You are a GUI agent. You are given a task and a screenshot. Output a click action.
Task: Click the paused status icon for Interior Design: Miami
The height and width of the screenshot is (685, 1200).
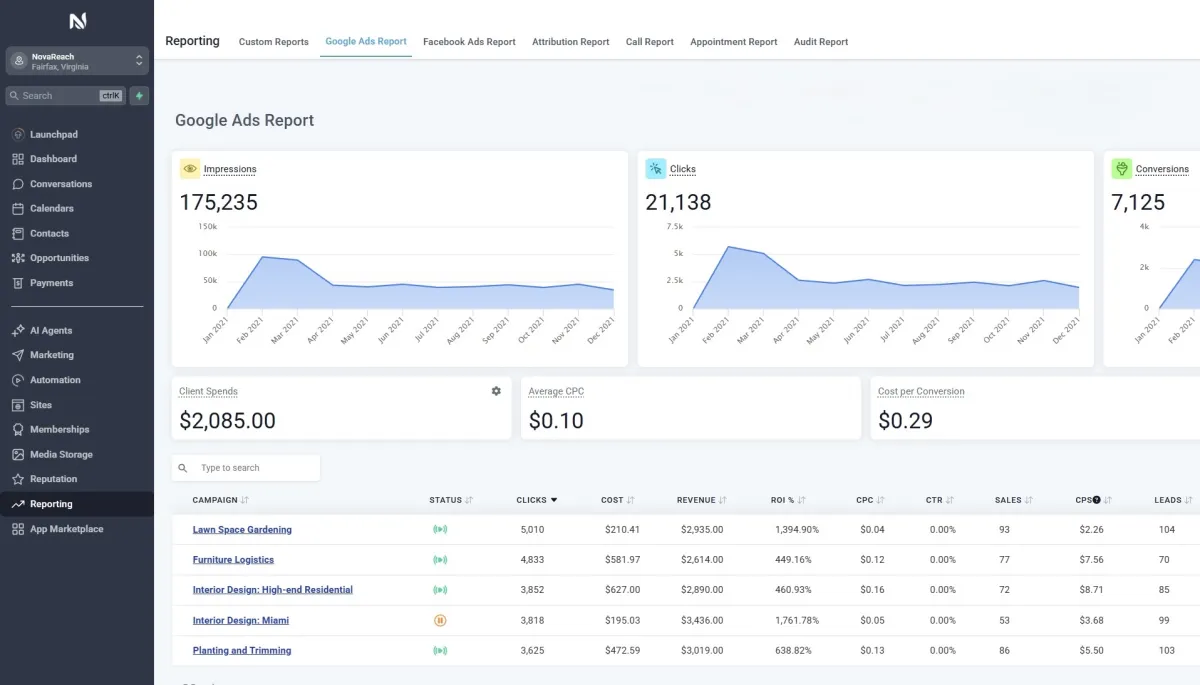pyautogui.click(x=439, y=620)
